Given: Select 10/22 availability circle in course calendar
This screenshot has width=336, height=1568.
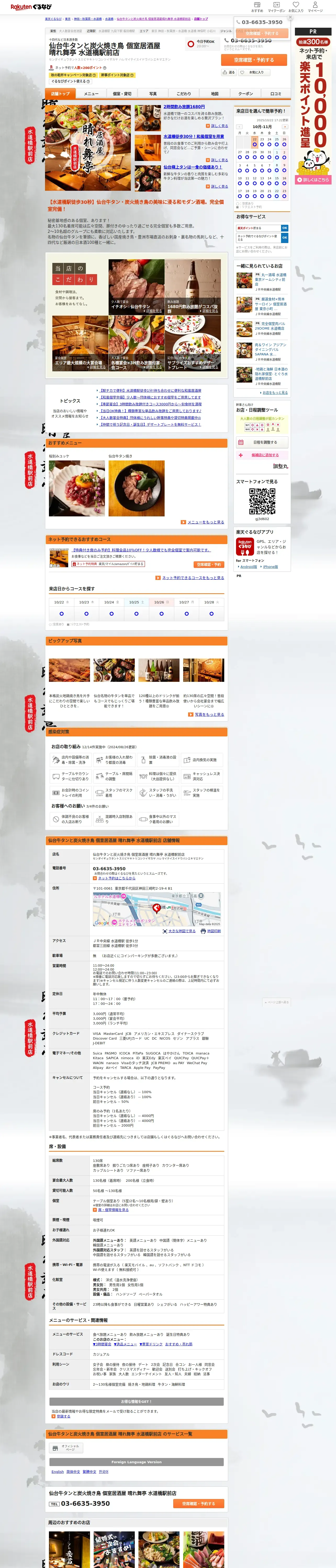Looking at the screenshot, I should 61,614.
